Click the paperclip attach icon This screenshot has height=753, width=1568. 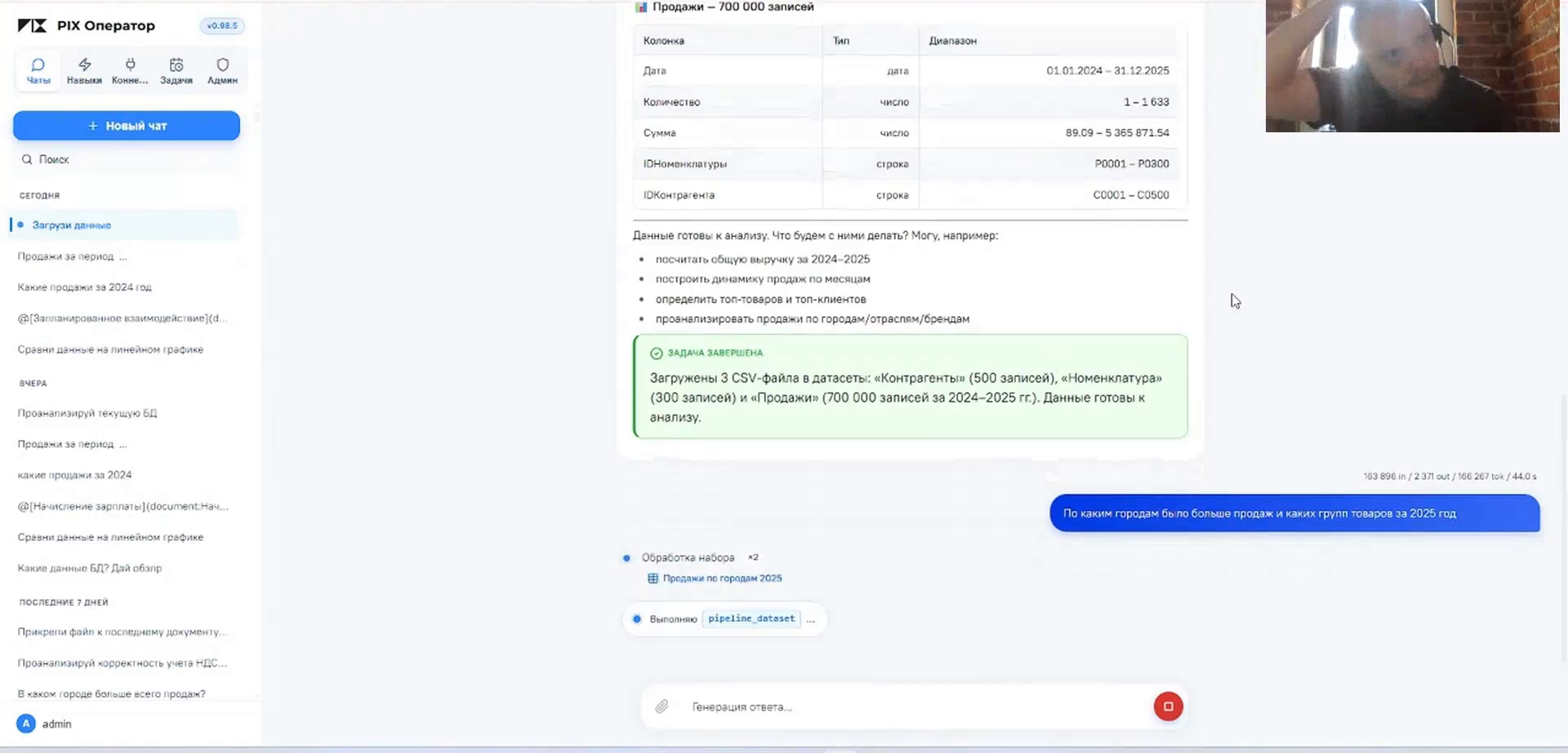pos(661,706)
